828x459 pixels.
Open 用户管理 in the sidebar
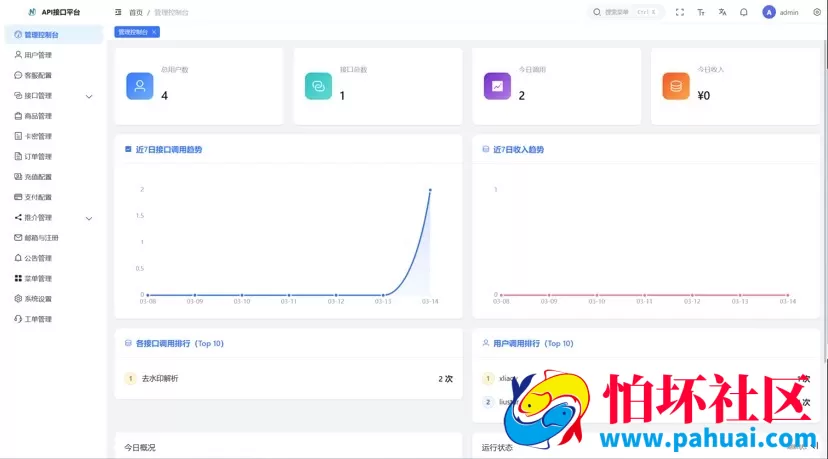(38, 55)
